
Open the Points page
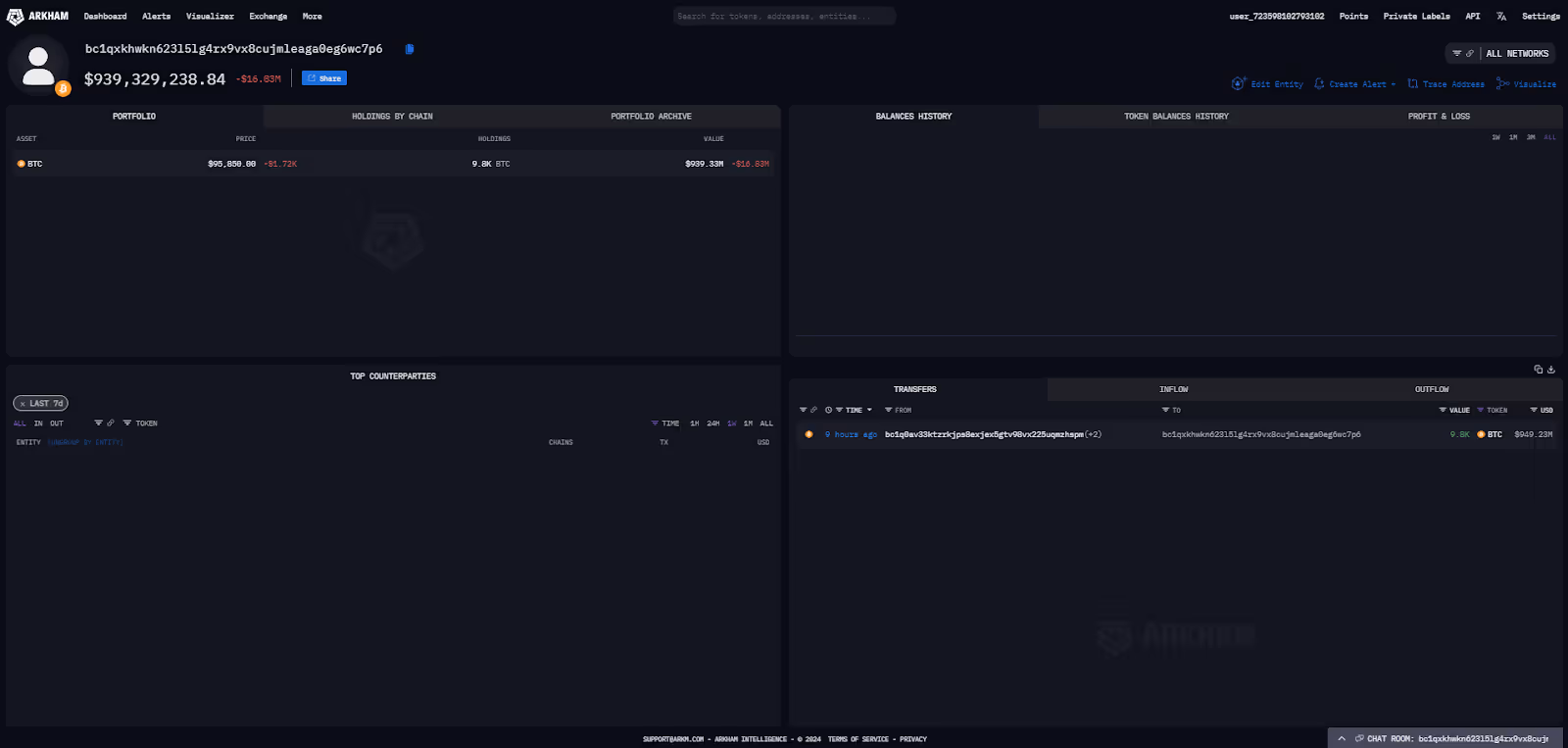(x=1353, y=17)
